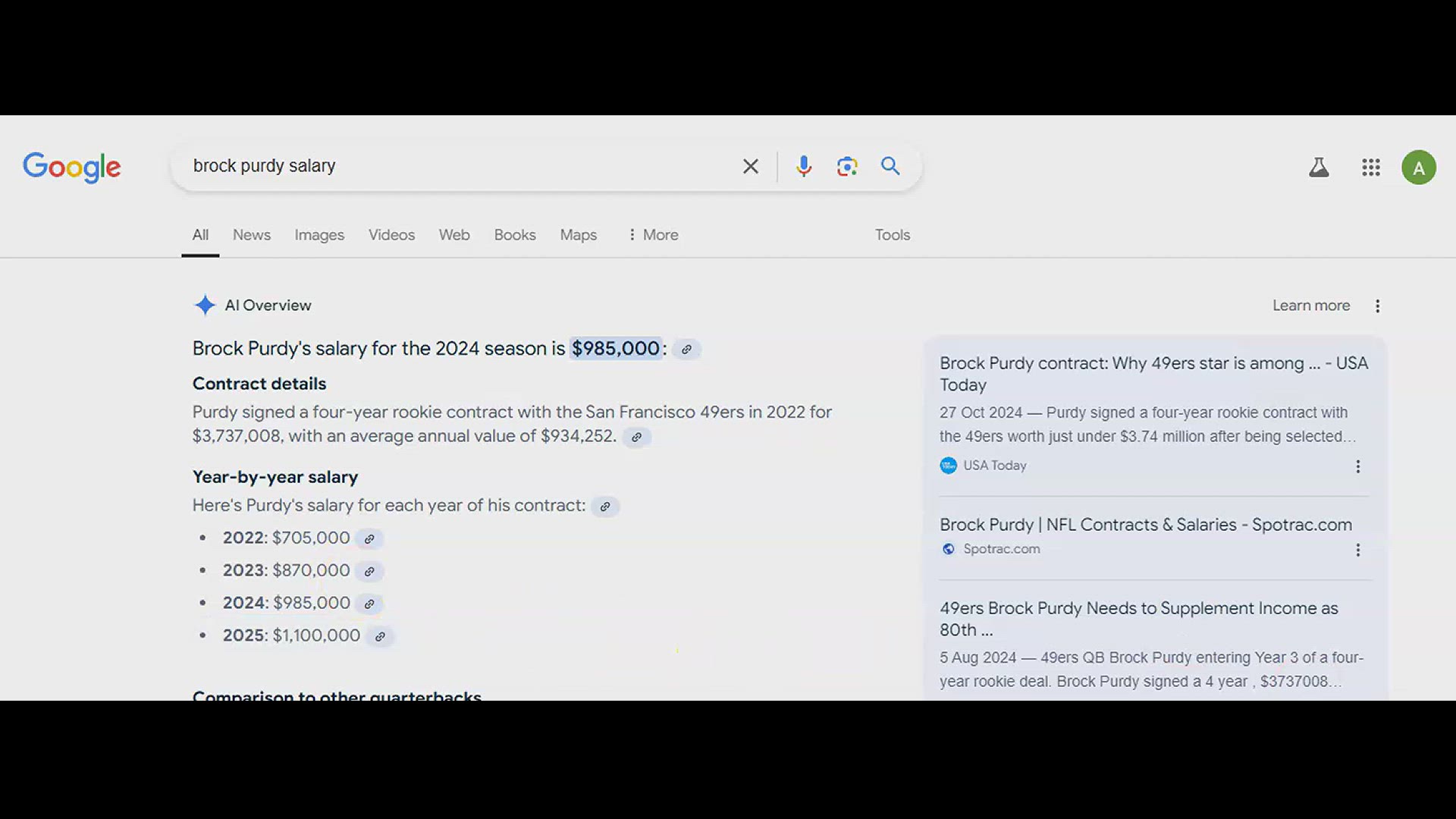Viewport: 1456px width, 819px height.
Task: Open source link after 'each year of his contract'
Action: point(605,507)
